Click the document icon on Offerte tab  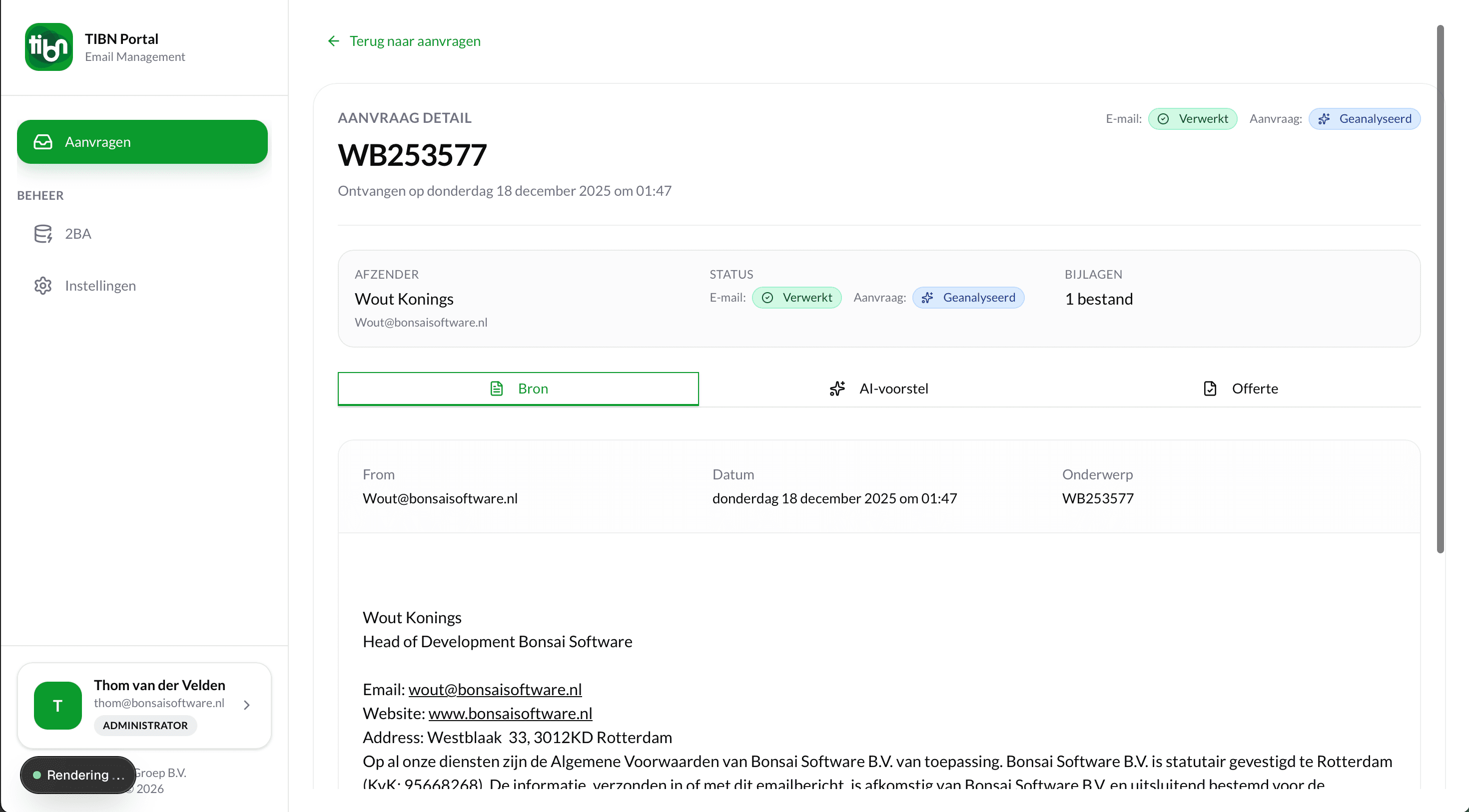[1210, 389]
